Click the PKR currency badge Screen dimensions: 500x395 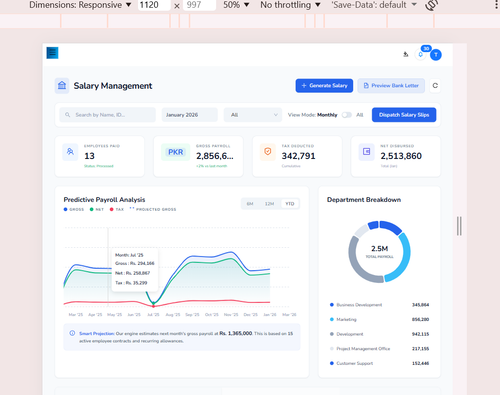point(175,152)
